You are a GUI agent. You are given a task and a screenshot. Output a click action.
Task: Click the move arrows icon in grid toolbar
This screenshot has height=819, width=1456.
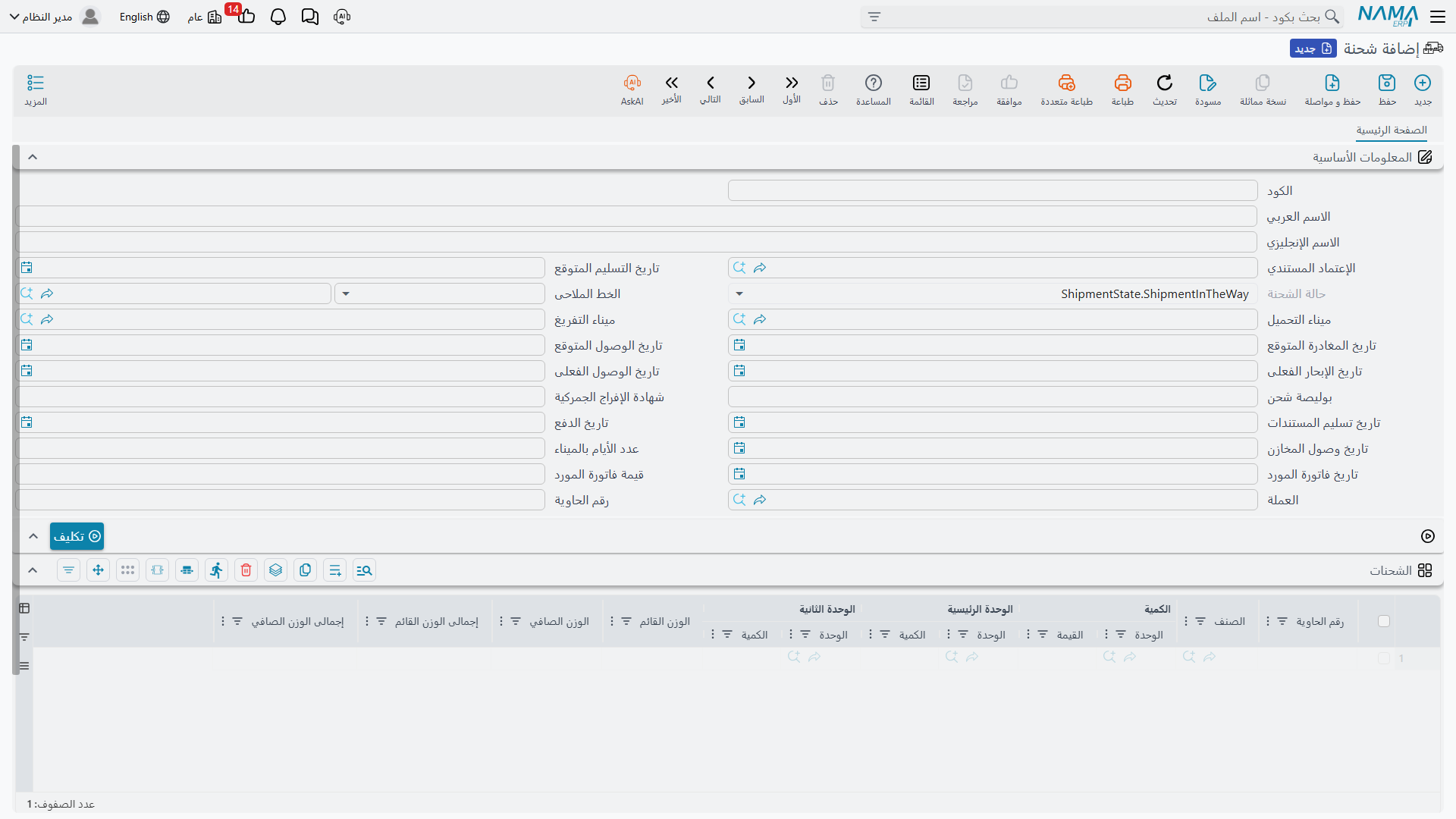[x=99, y=570]
